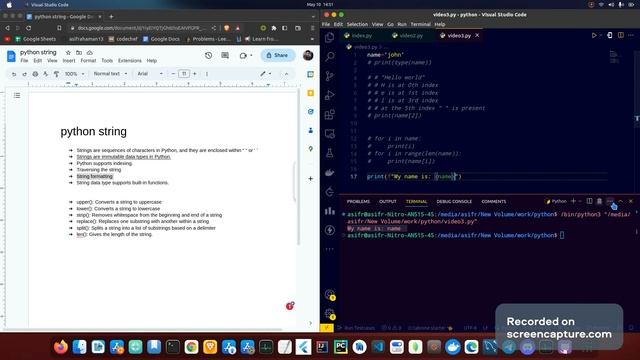The height and width of the screenshot is (360, 640).
Task: Open run button dropdown arrow in VS Code
Action: [601, 36]
